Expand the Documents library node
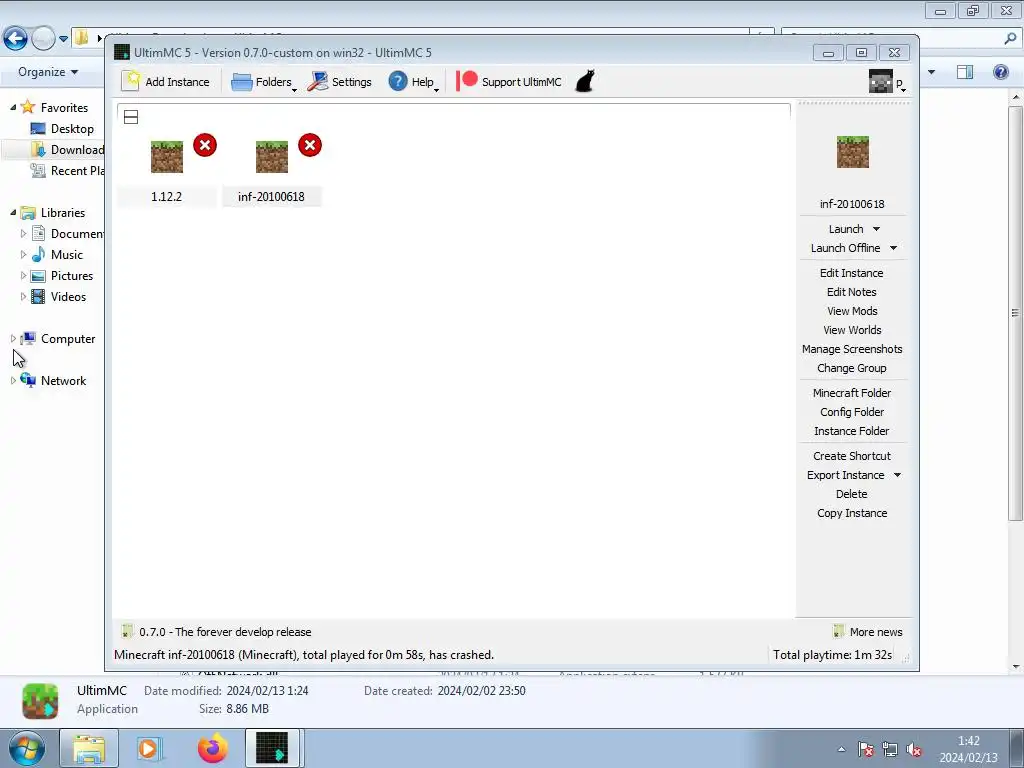This screenshot has width=1024, height=768. coord(24,233)
